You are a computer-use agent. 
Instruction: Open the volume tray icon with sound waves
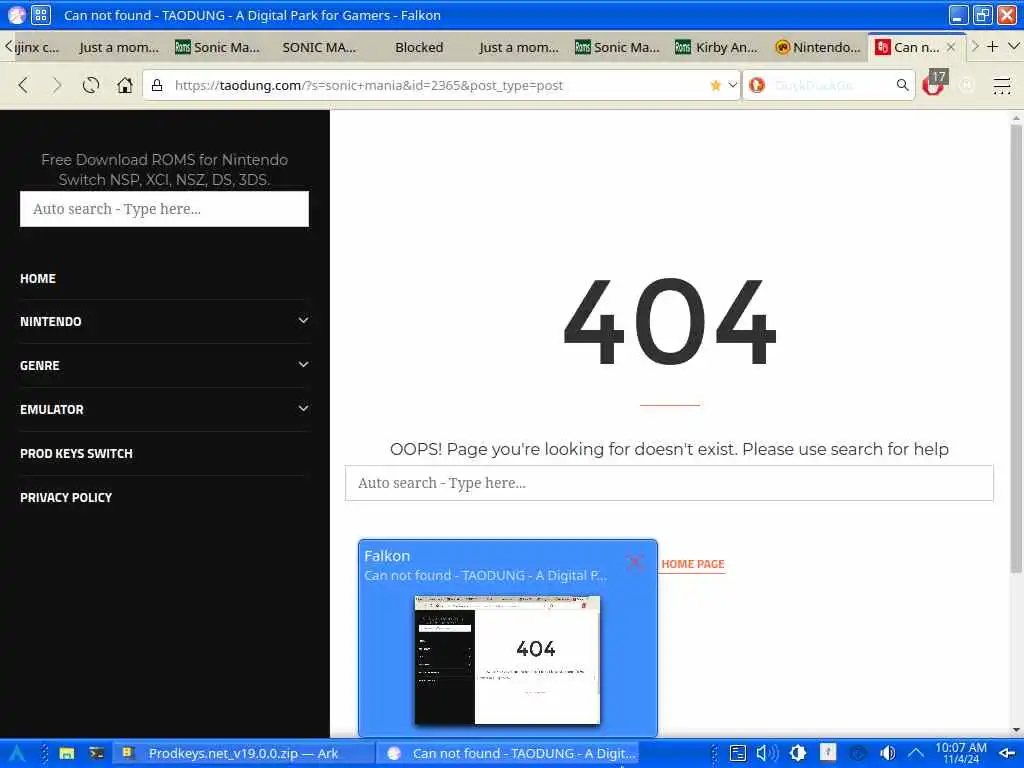point(767,754)
